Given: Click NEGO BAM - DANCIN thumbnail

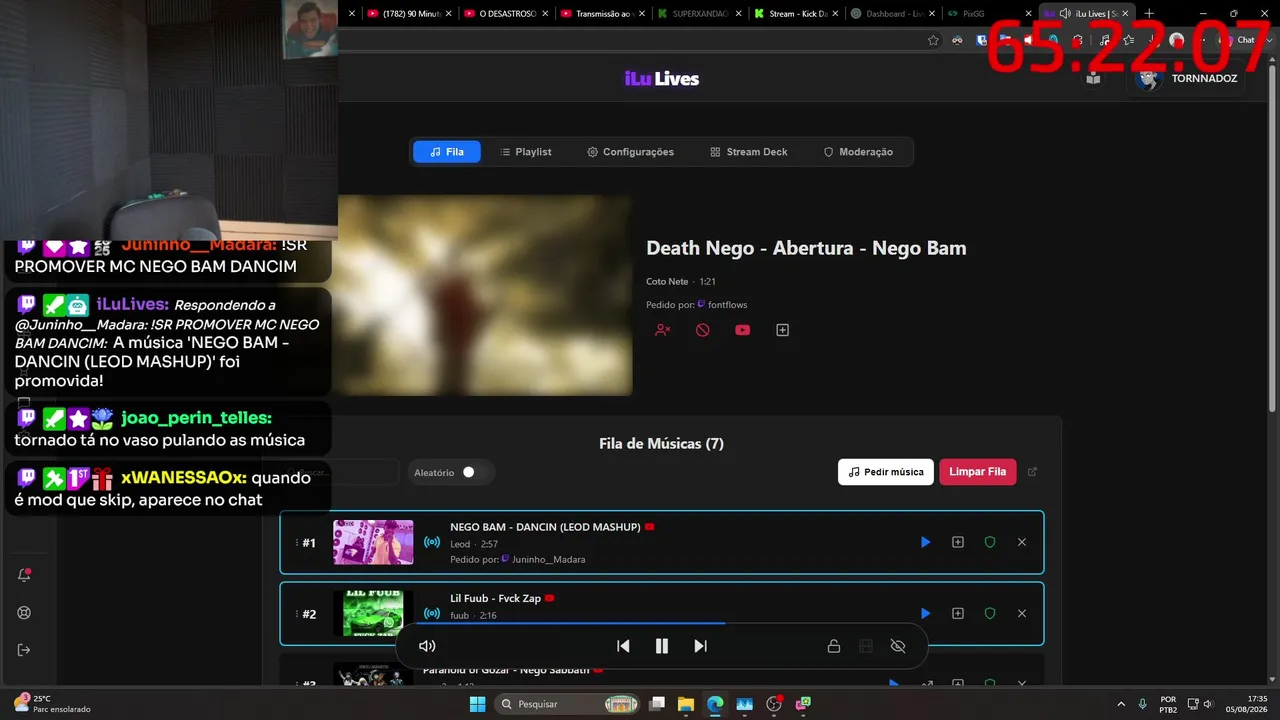Looking at the screenshot, I should coord(373,542).
